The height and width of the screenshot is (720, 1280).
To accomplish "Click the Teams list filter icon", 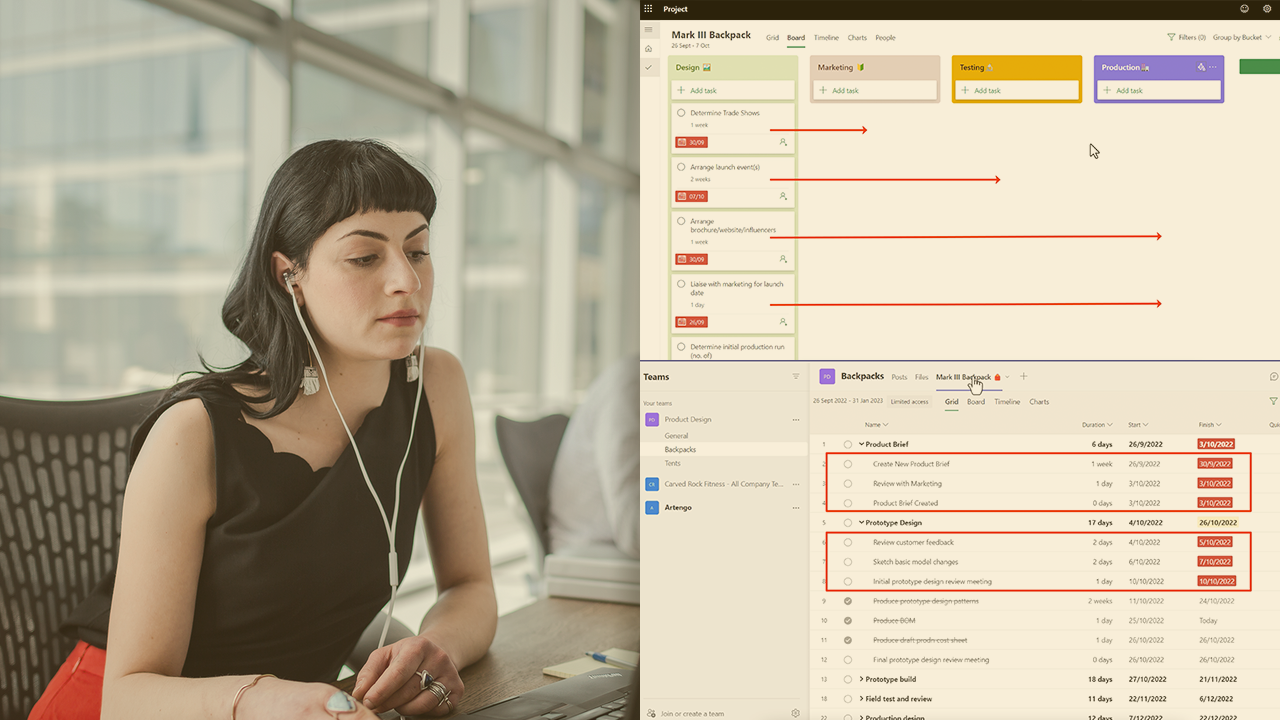I will (796, 377).
